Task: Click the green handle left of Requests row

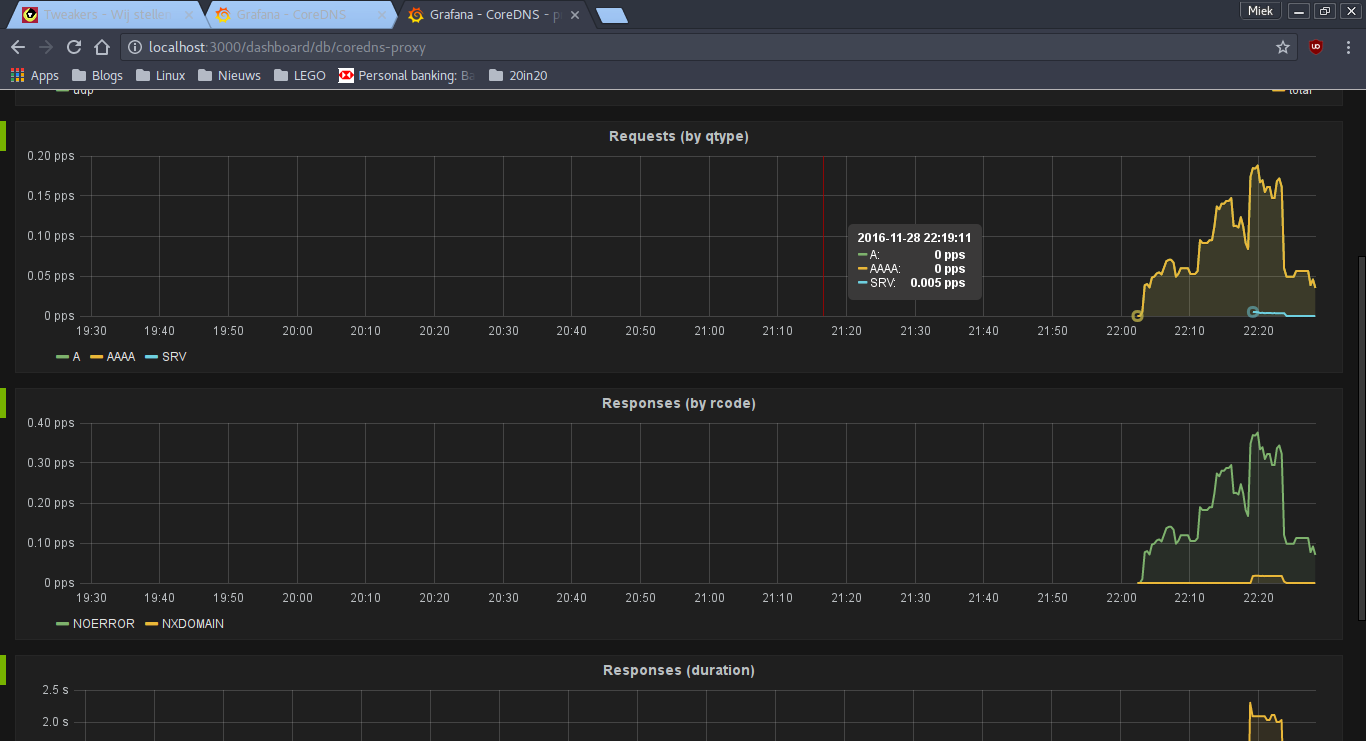Action: [3, 136]
